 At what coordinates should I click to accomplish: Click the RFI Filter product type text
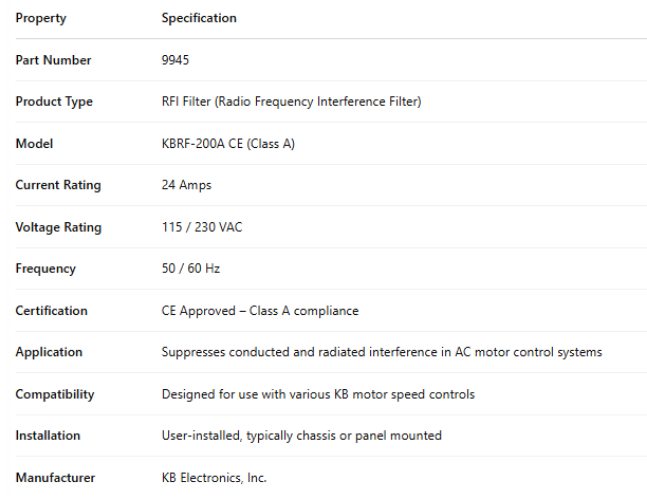[x=291, y=102]
